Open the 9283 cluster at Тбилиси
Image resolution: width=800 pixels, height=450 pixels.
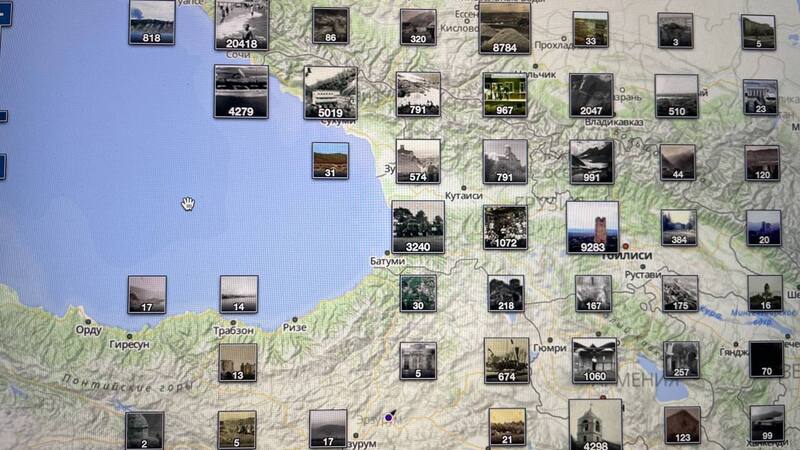592,228
